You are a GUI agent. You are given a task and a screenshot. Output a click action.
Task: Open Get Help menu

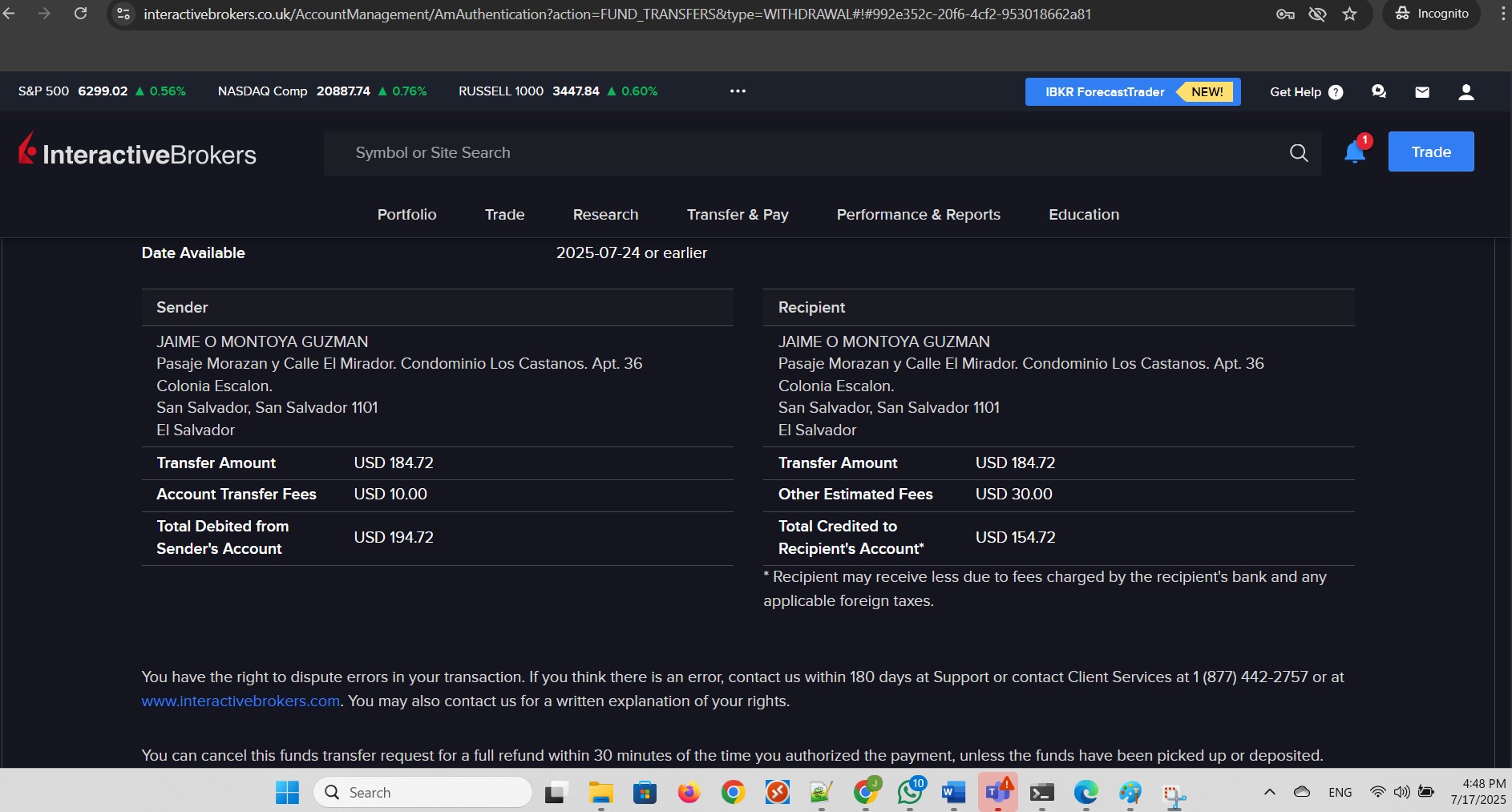click(1306, 91)
